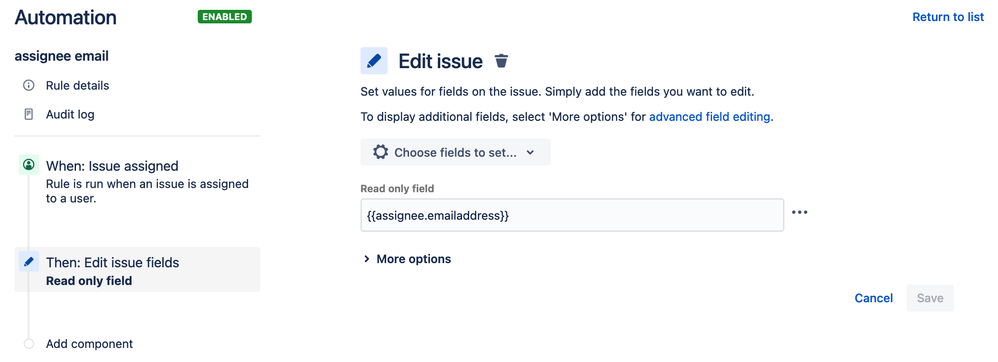Click the info icon beside Rule details
The height and width of the screenshot is (362, 998).
coord(28,85)
